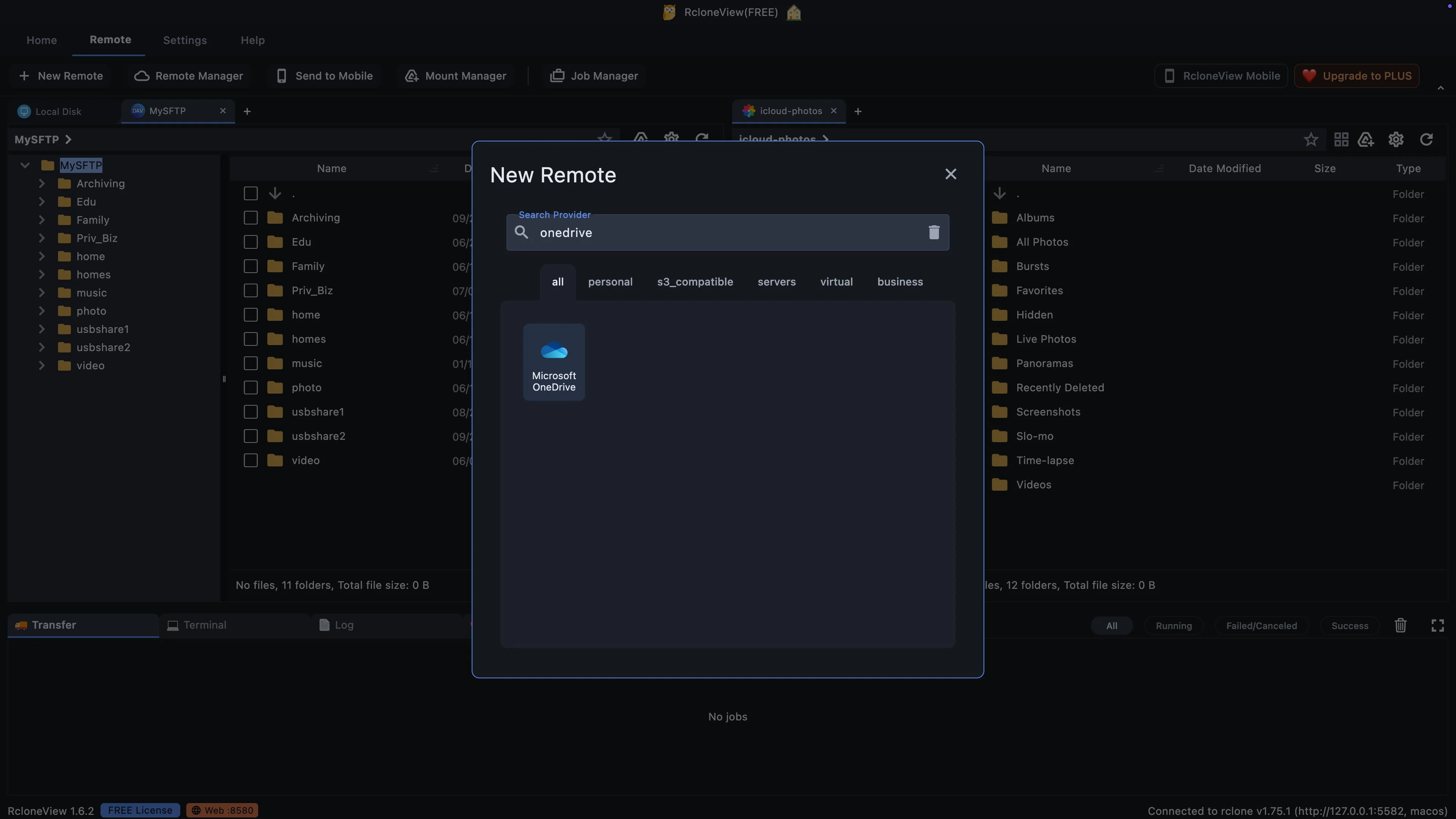
Task: Show the Failed/Canceled jobs filter
Action: [1261, 626]
